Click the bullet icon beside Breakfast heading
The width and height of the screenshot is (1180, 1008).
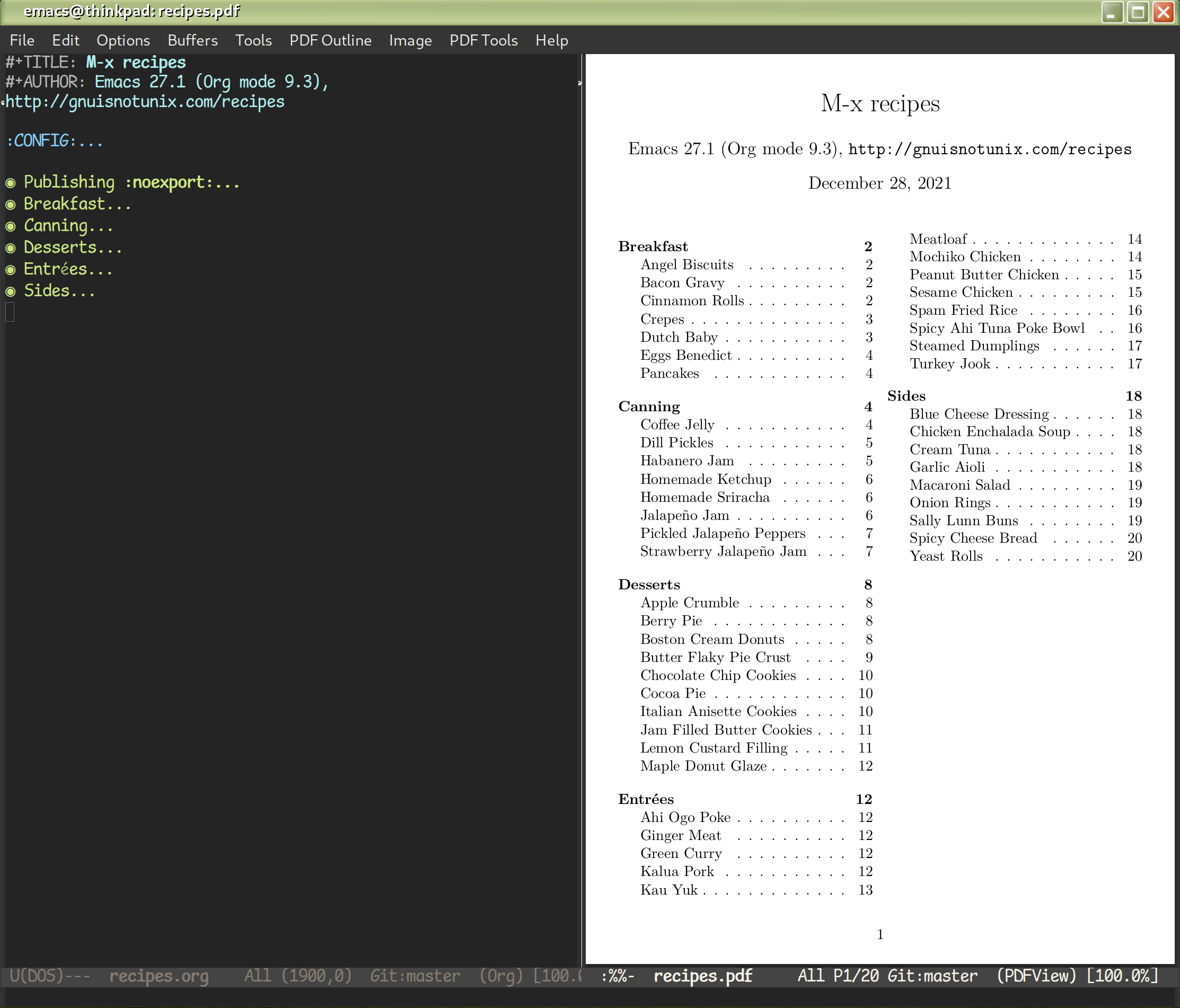point(10,205)
